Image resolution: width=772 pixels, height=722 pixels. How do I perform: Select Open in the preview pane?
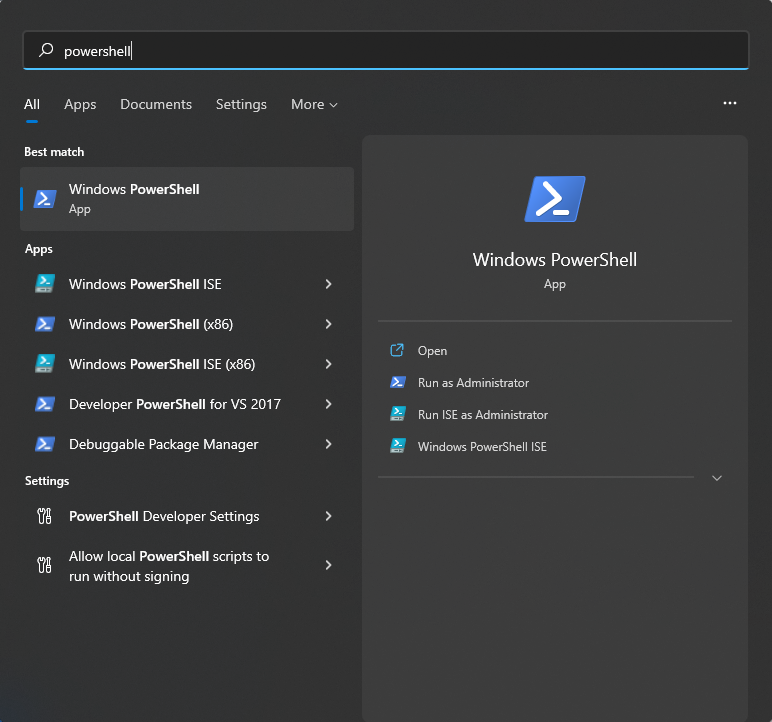coord(432,351)
